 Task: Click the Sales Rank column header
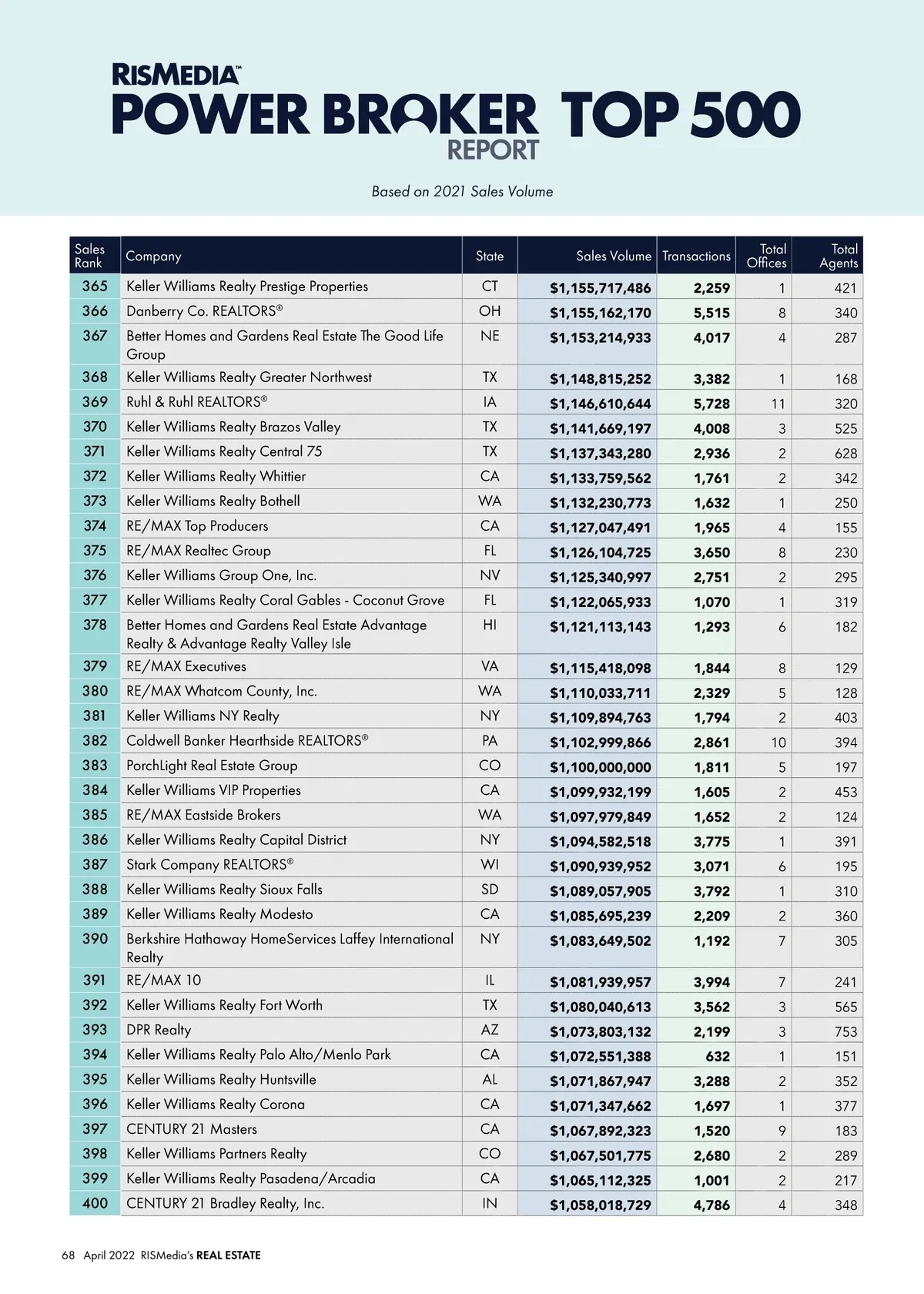(90, 256)
